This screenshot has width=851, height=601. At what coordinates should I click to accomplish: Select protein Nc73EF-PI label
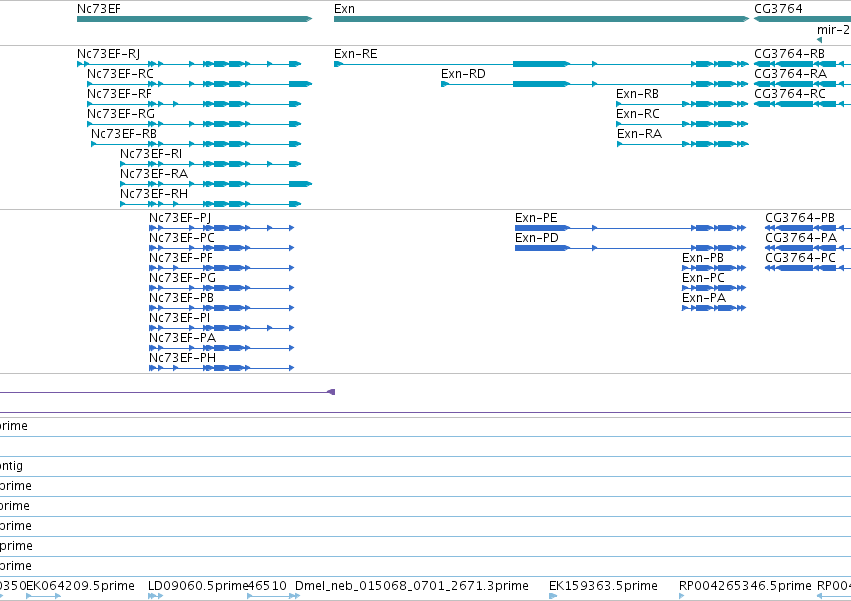click(x=179, y=318)
